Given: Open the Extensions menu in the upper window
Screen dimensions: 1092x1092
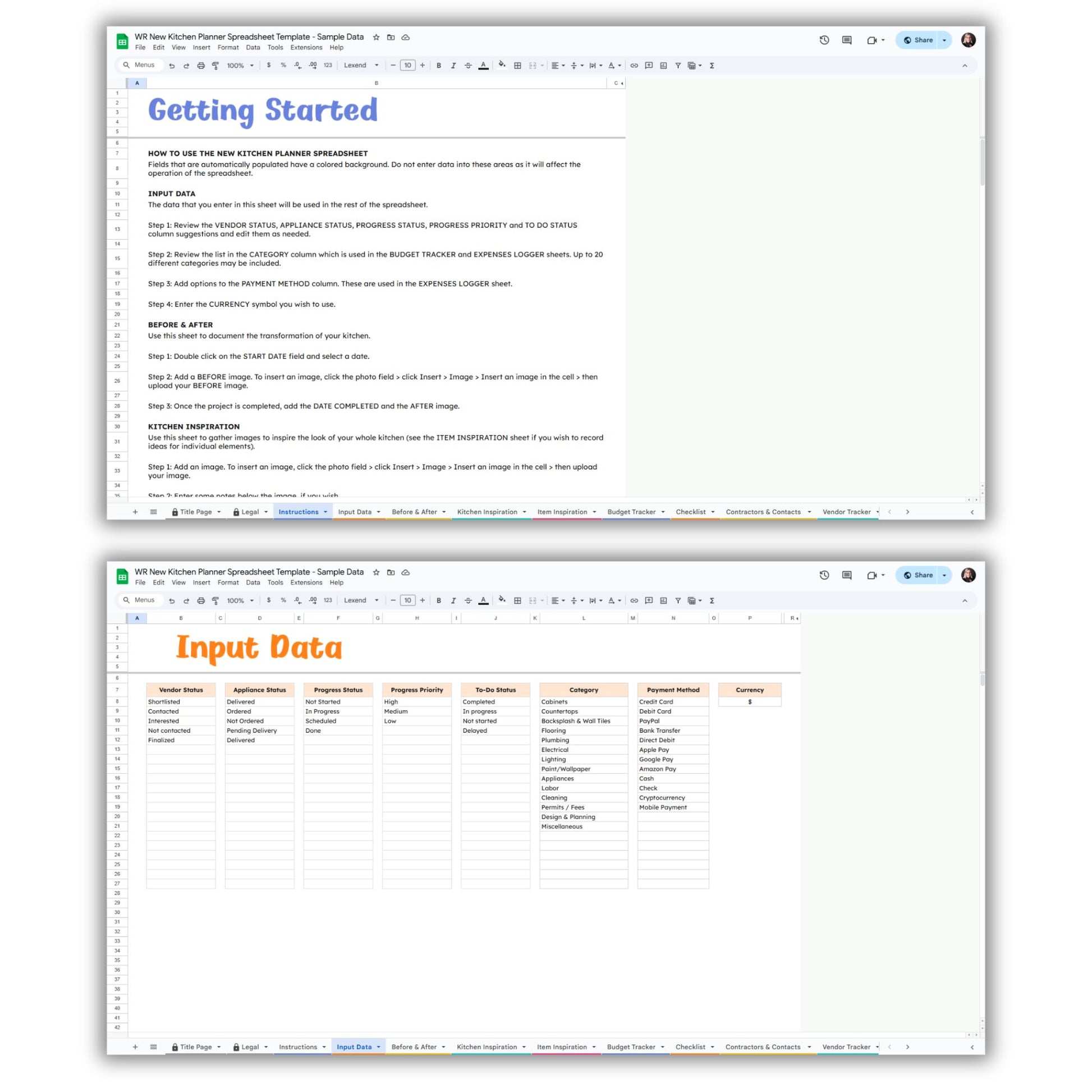Looking at the screenshot, I should [x=306, y=48].
